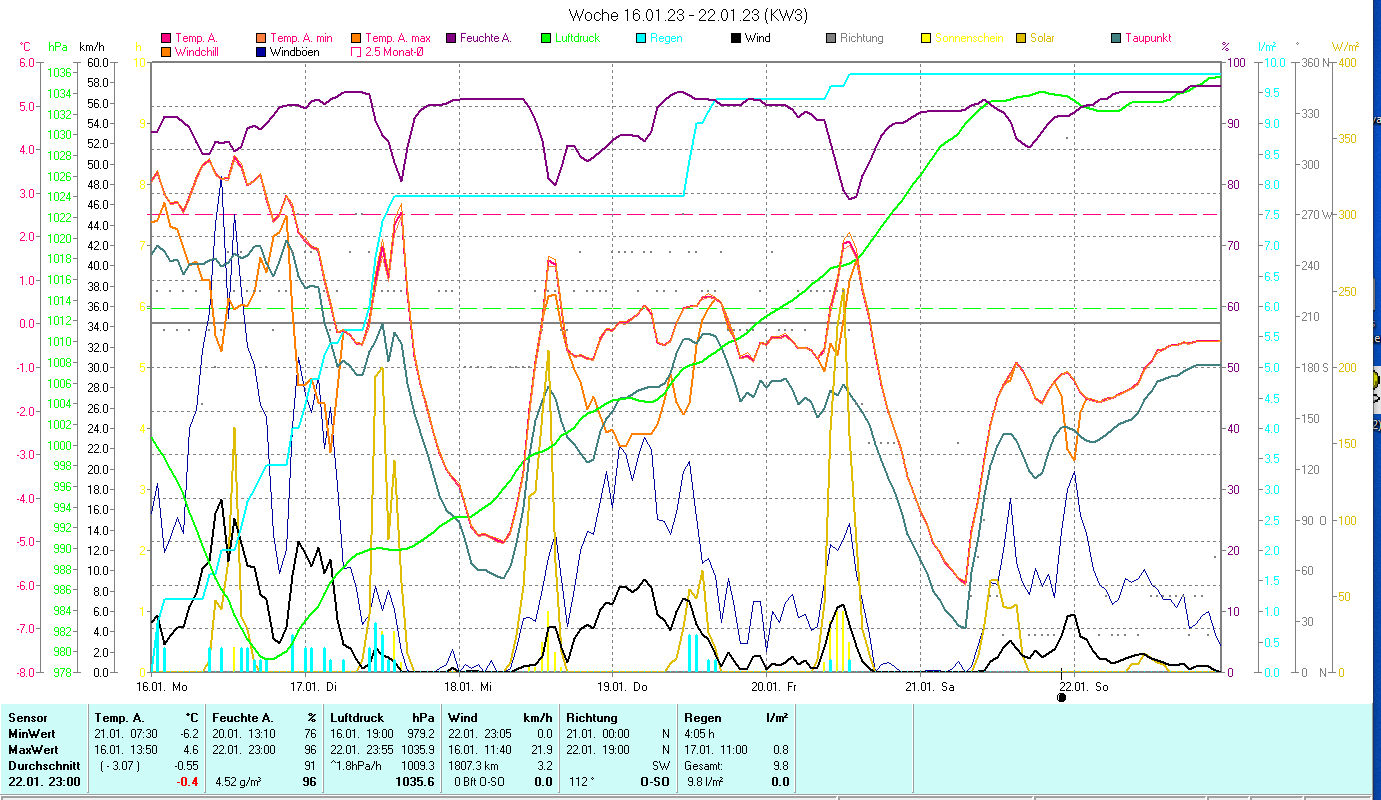
Task: Click the average temperature value '-0.55'
Action: click(187, 766)
